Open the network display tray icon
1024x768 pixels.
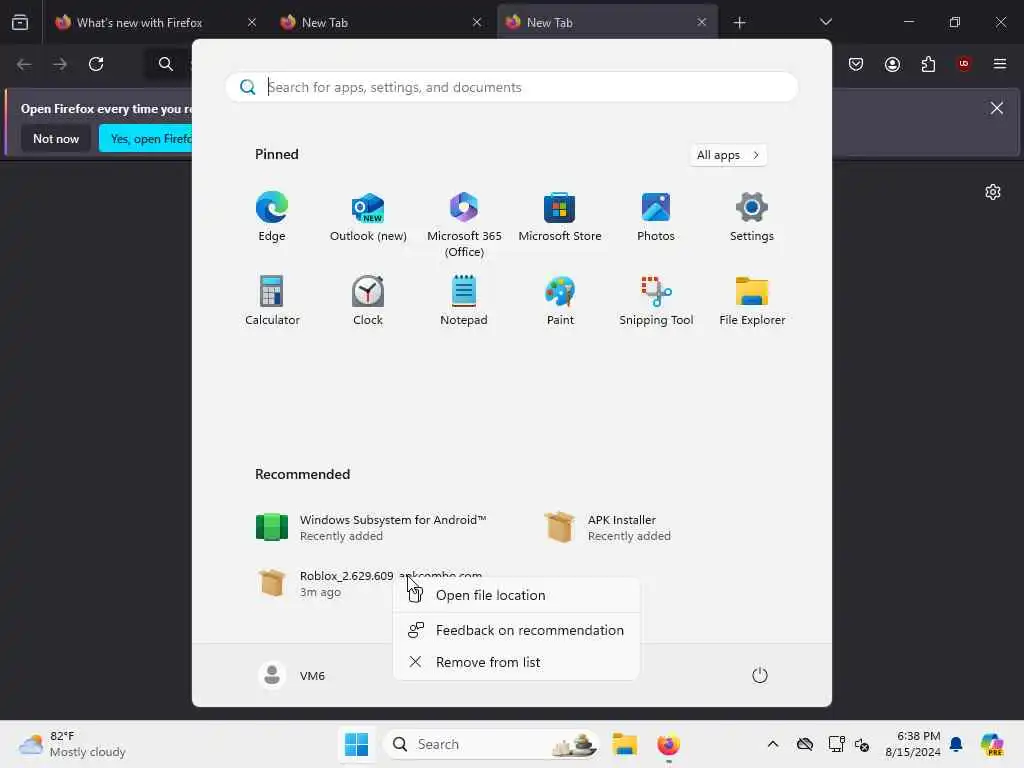click(836, 744)
